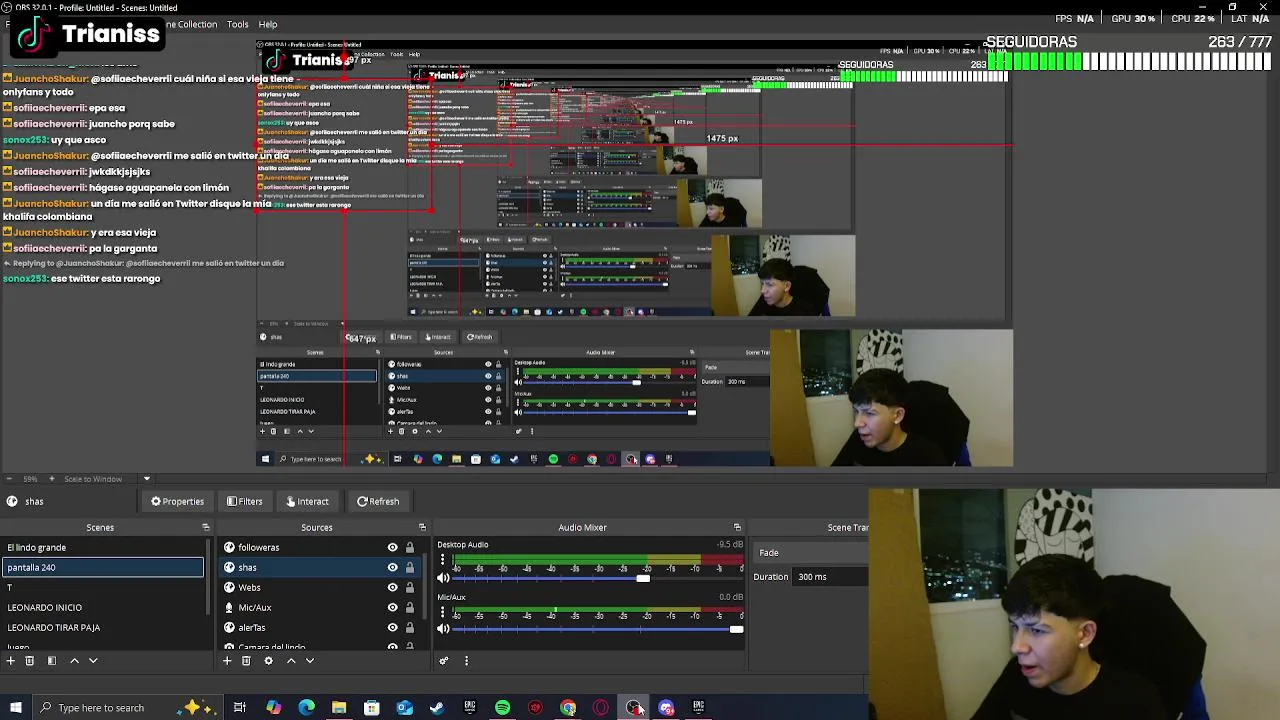Open Properties for the shas source
Screen dimensions: 1280x720
(x=177, y=501)
